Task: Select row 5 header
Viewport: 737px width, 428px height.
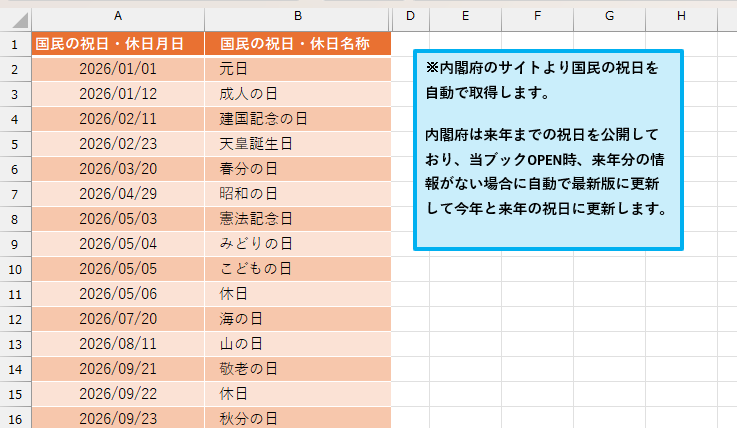Action: tap(15, 144)
